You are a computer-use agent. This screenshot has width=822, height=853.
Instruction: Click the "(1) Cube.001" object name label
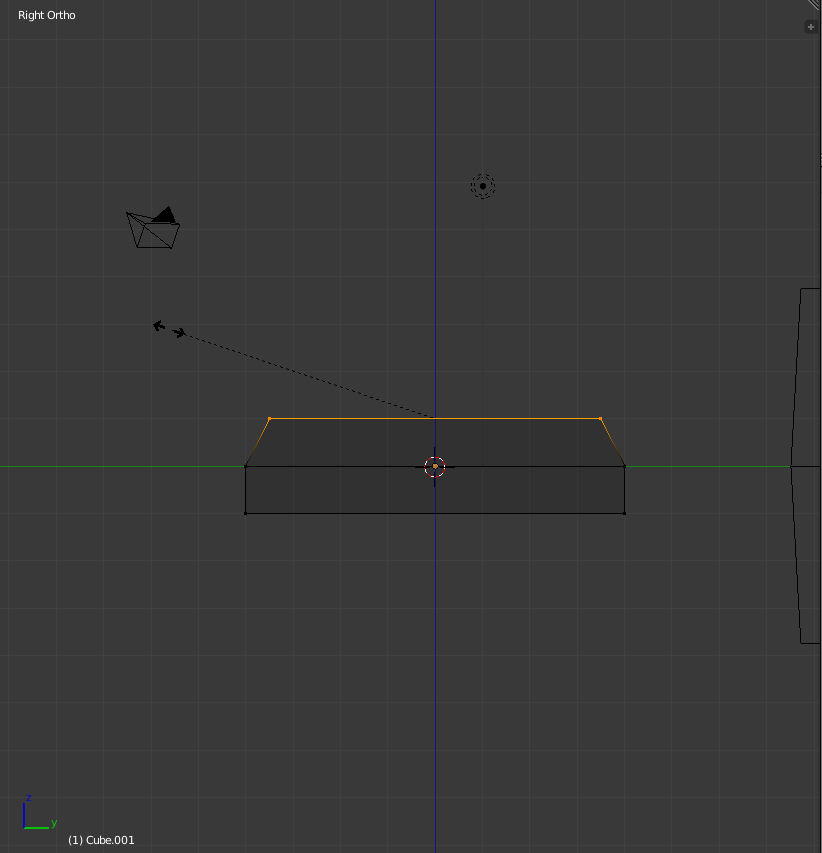pos(101,840)
